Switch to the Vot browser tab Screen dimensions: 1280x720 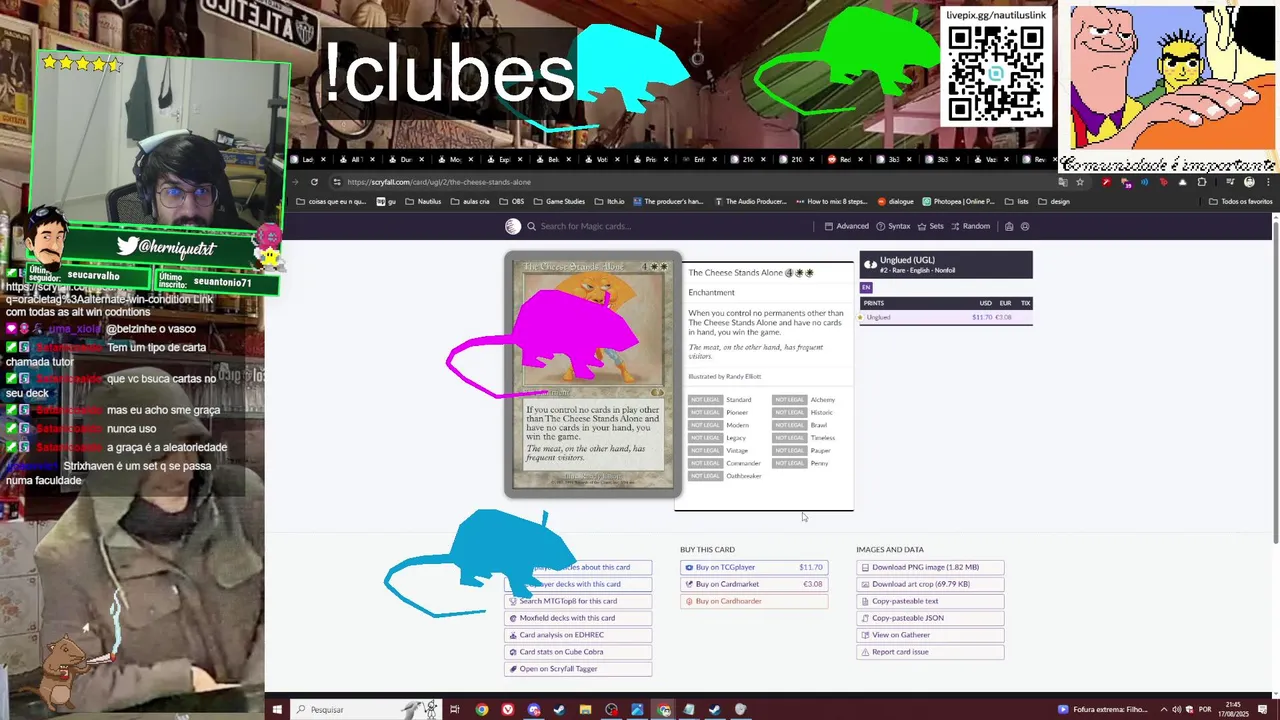(x=602, y=160)
